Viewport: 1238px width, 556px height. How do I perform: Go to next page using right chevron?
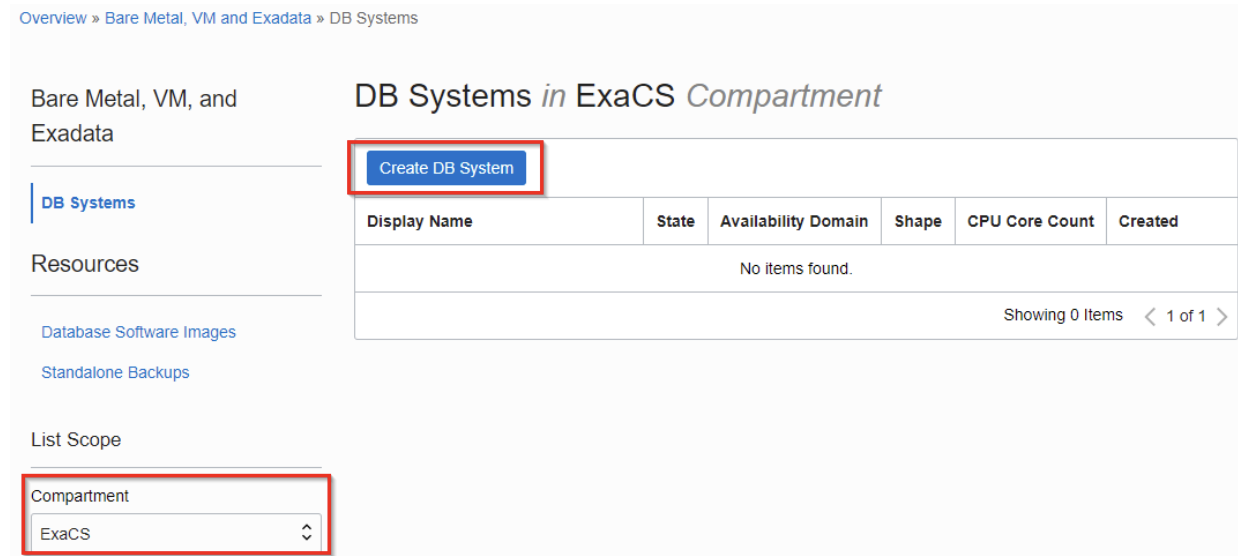(x=1221, y=316)
